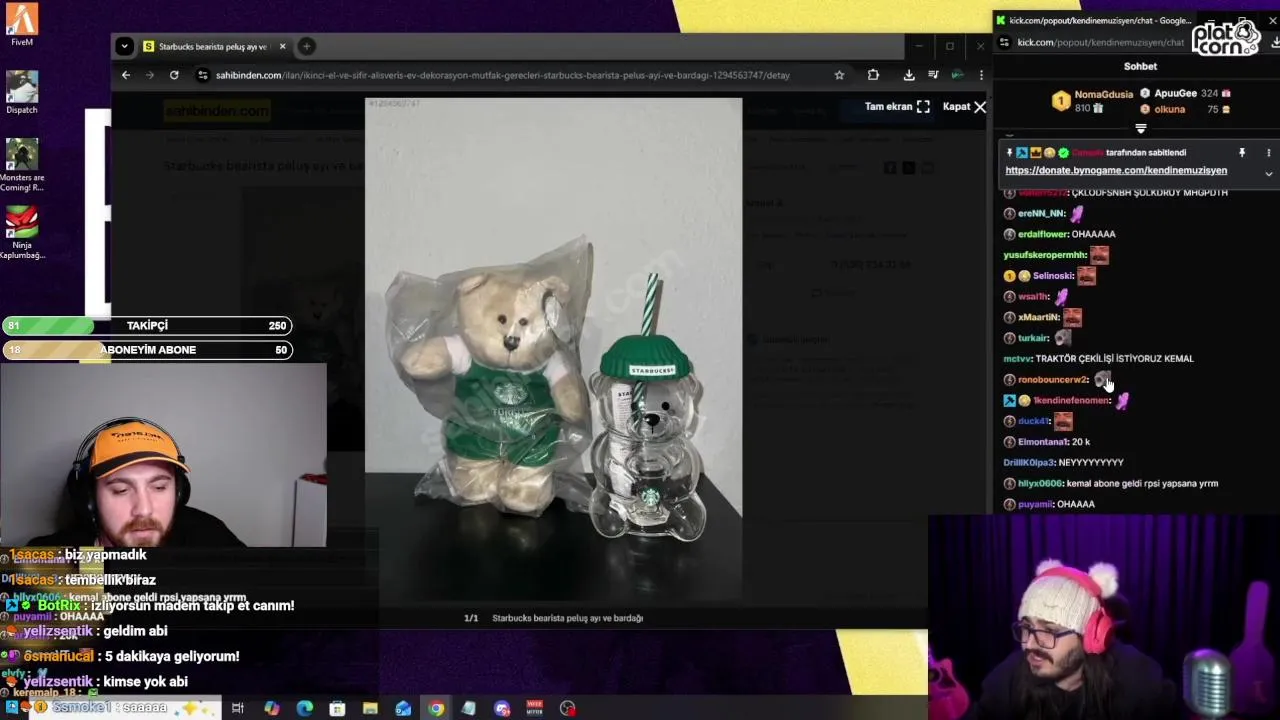Close the image viewer with Kapat

[964, 107]
